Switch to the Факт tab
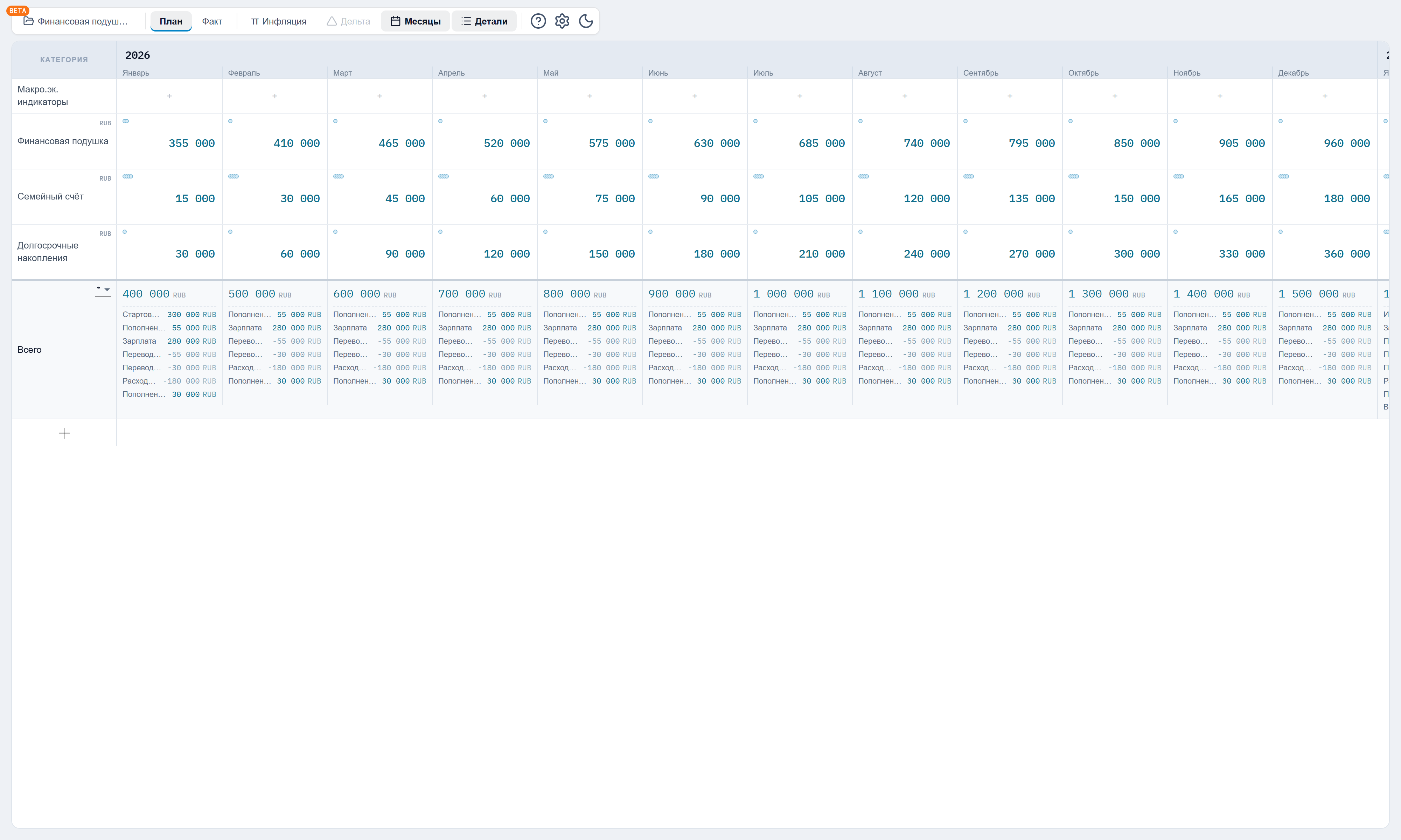 tap(212, 21)
